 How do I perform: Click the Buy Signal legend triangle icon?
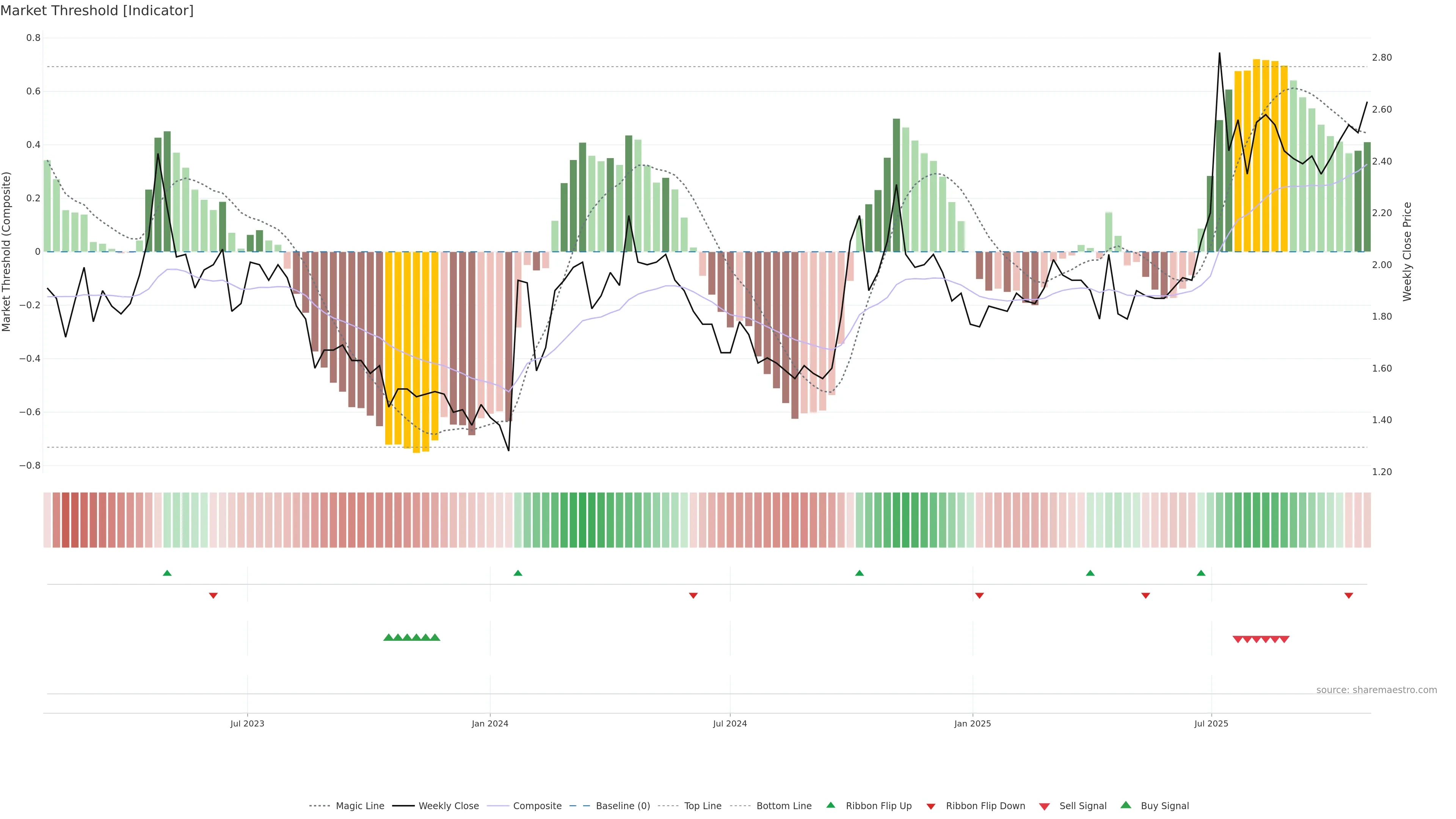(1126, 805)
